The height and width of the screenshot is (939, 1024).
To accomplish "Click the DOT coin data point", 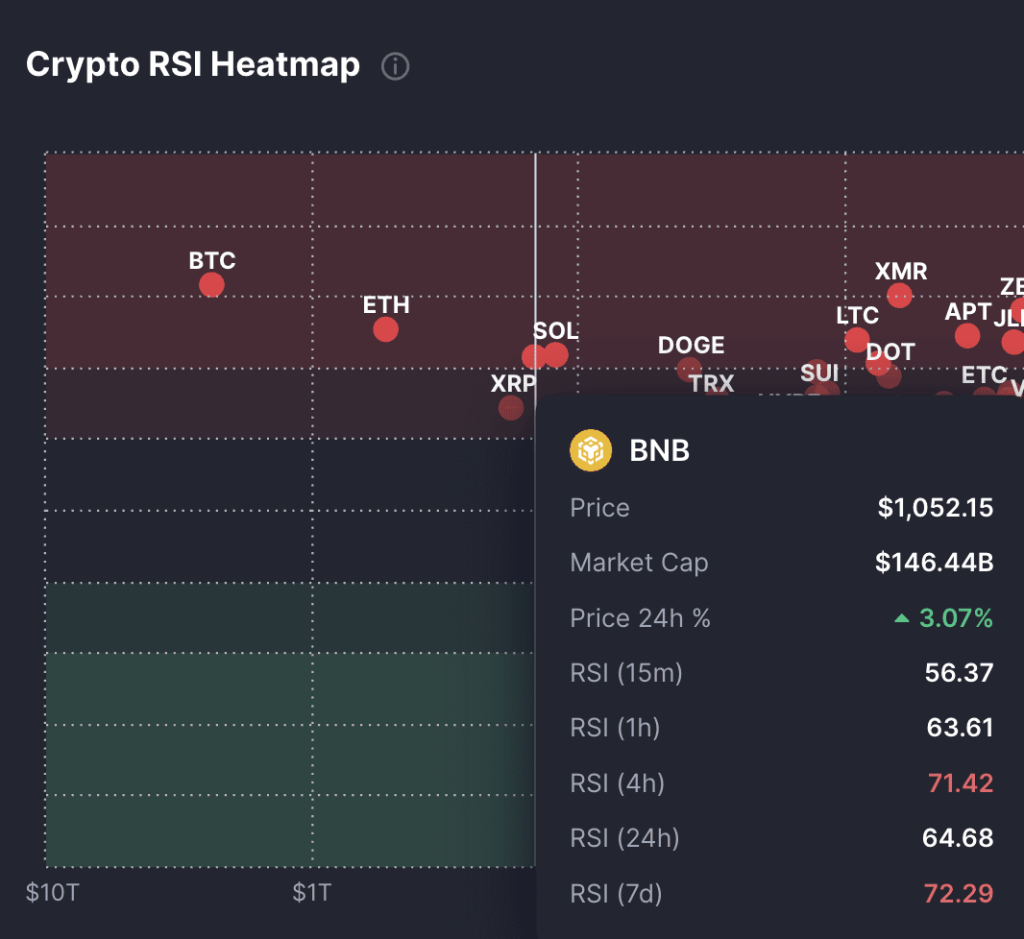I will click(888, 376).
